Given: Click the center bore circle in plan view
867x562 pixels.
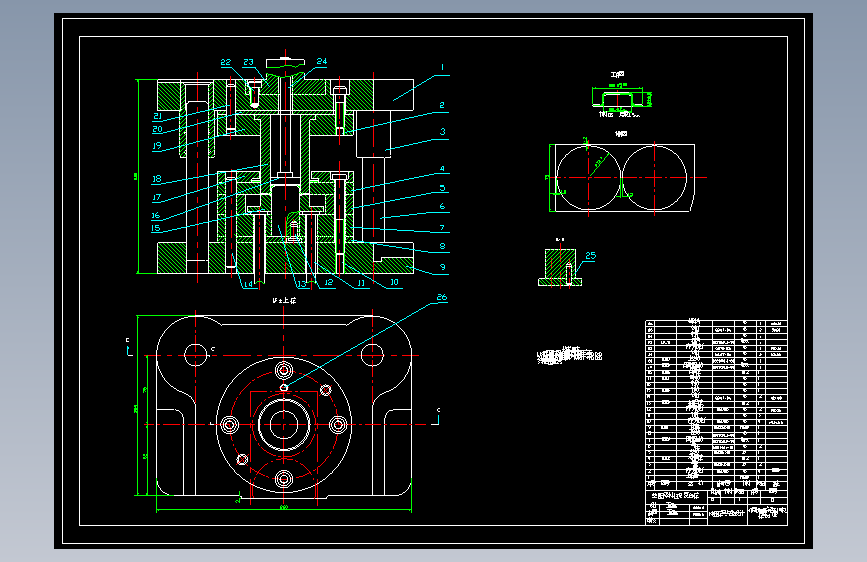Looking at the screenshot, I should (284, 425).
